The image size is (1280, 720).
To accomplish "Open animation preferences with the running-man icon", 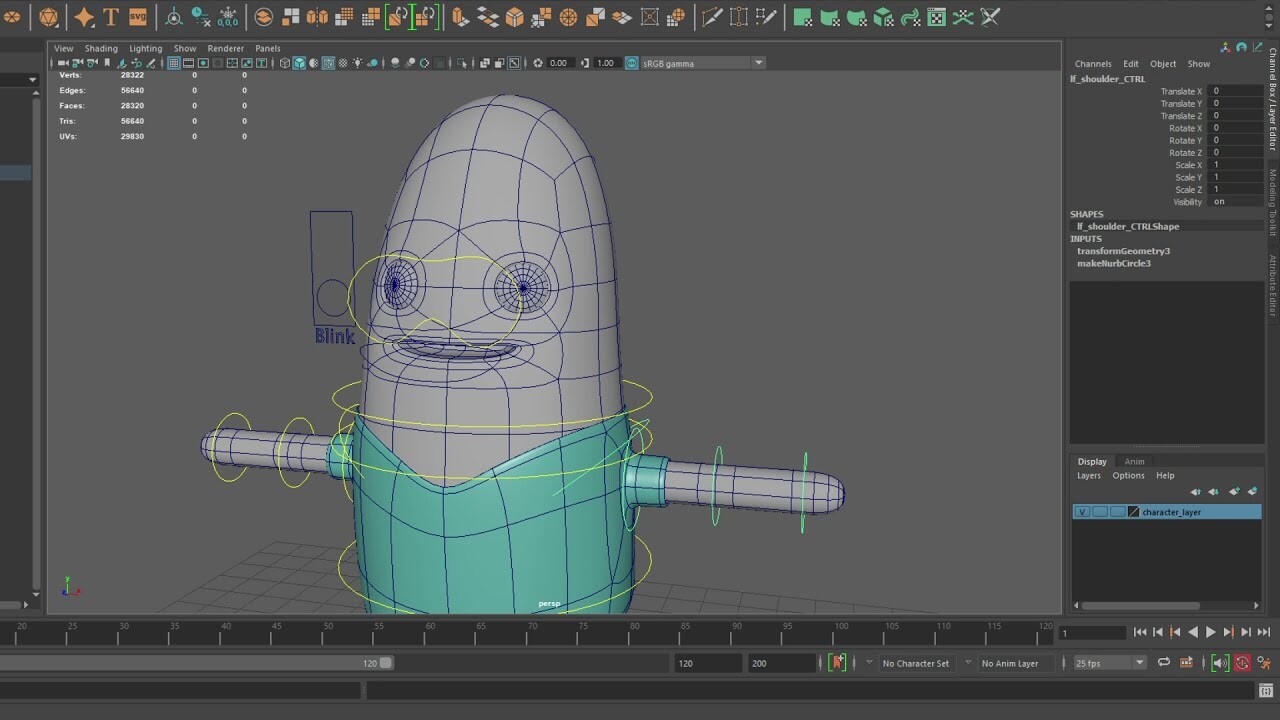I will 1264,663.
